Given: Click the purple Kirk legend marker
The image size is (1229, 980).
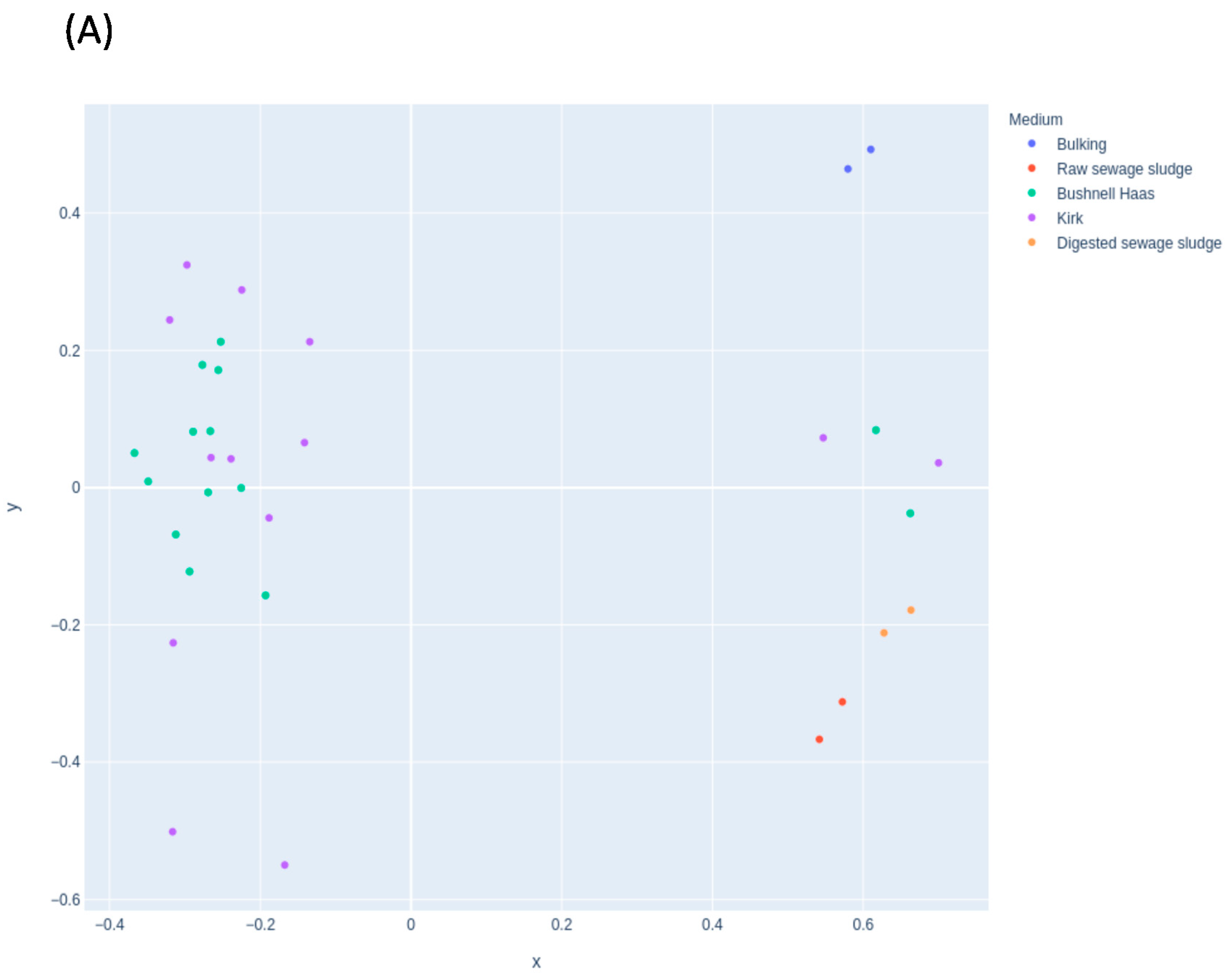Looking at the screenshot, I should (x=1031, y=218).
